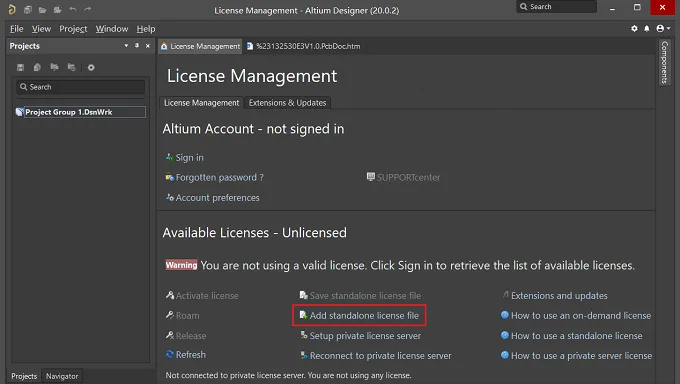
Task: Open the user account icon dropdown
Action: 663,29
